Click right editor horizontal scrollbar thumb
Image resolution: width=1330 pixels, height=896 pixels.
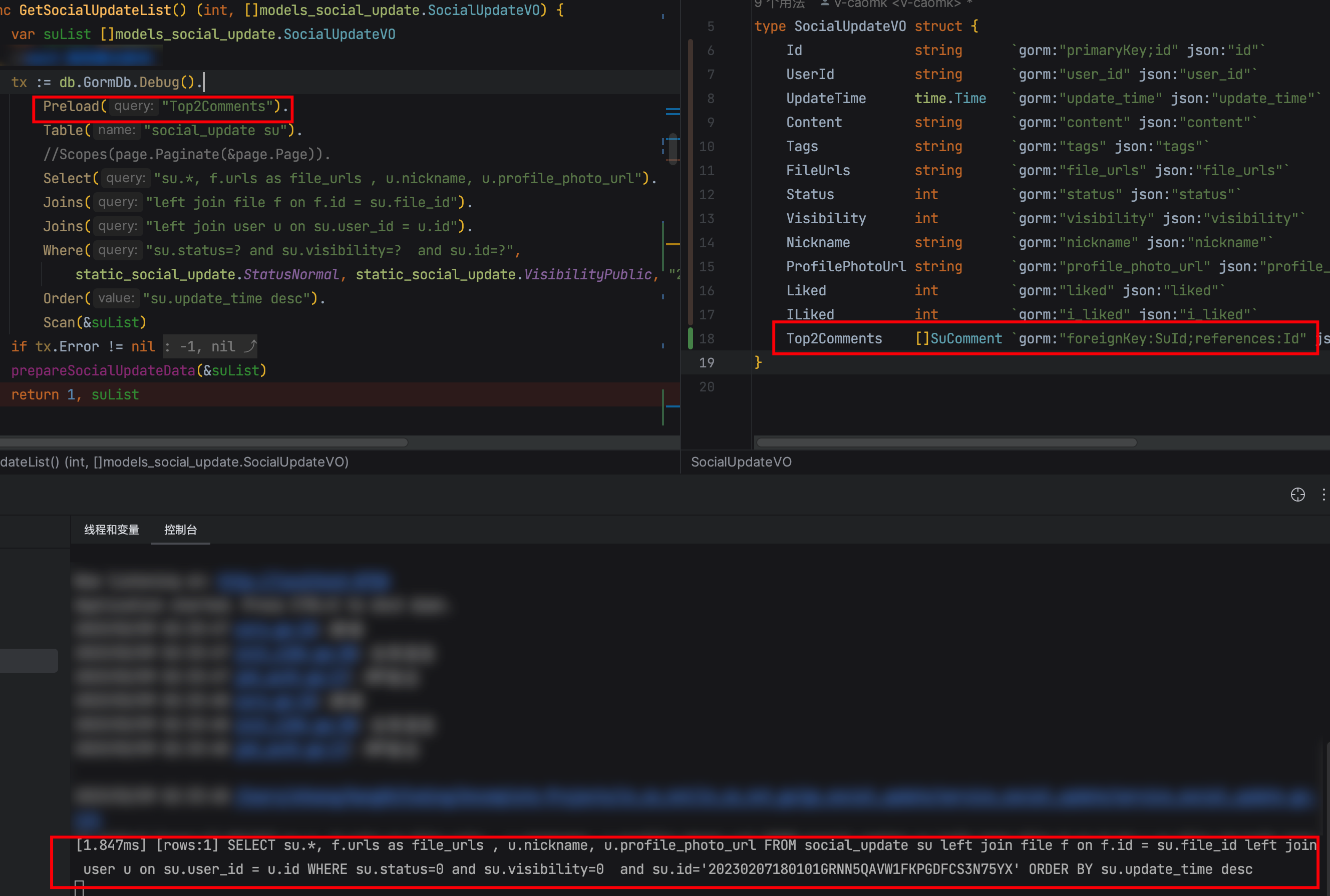click(x=946, y=442)
